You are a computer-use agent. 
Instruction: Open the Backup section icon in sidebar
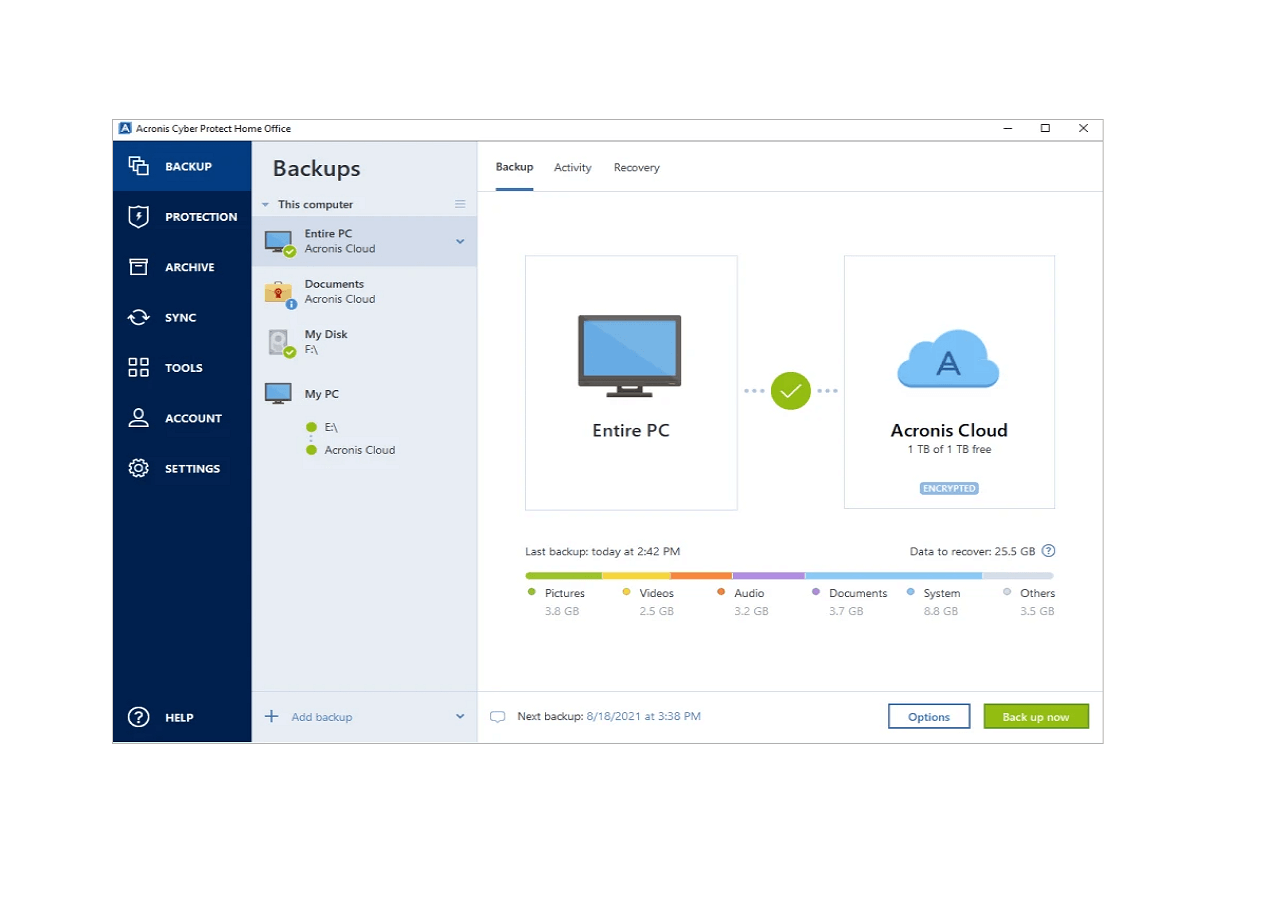tap(139, 166)
